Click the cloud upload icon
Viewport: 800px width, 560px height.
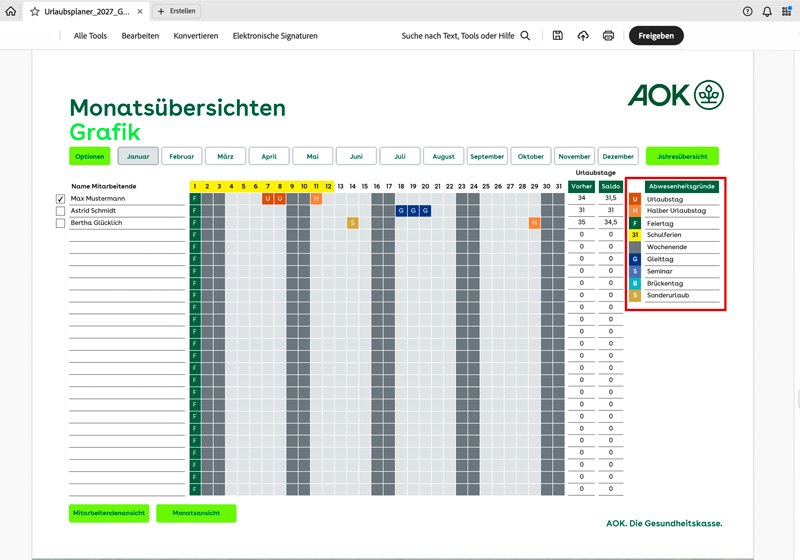pos(583,36)
